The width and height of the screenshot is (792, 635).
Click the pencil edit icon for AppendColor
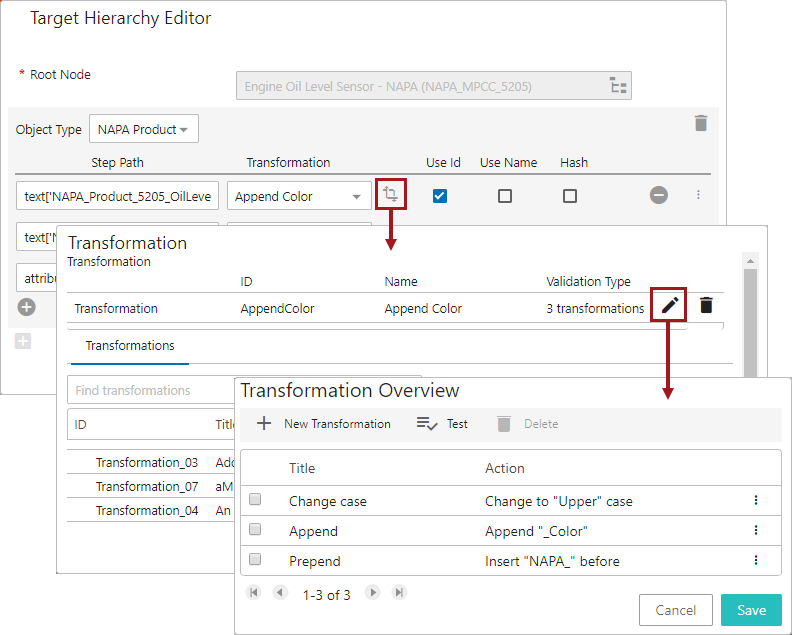(669, 306)
